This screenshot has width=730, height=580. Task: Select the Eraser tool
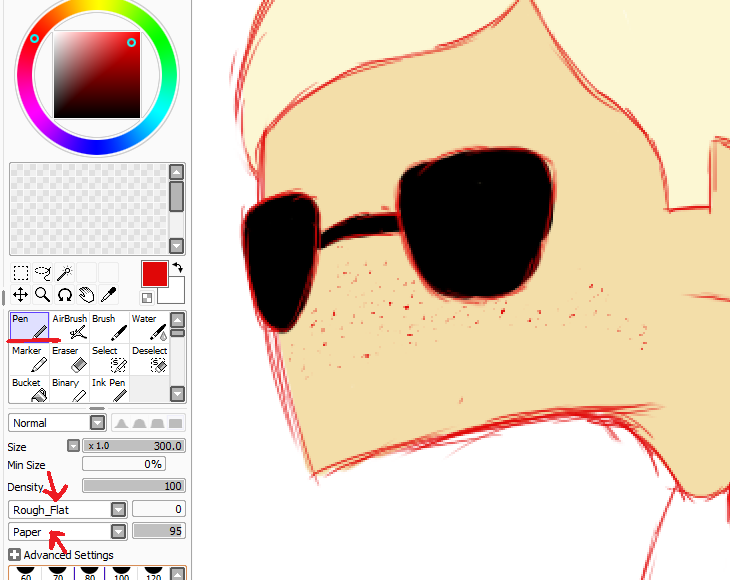click(69, 359)
